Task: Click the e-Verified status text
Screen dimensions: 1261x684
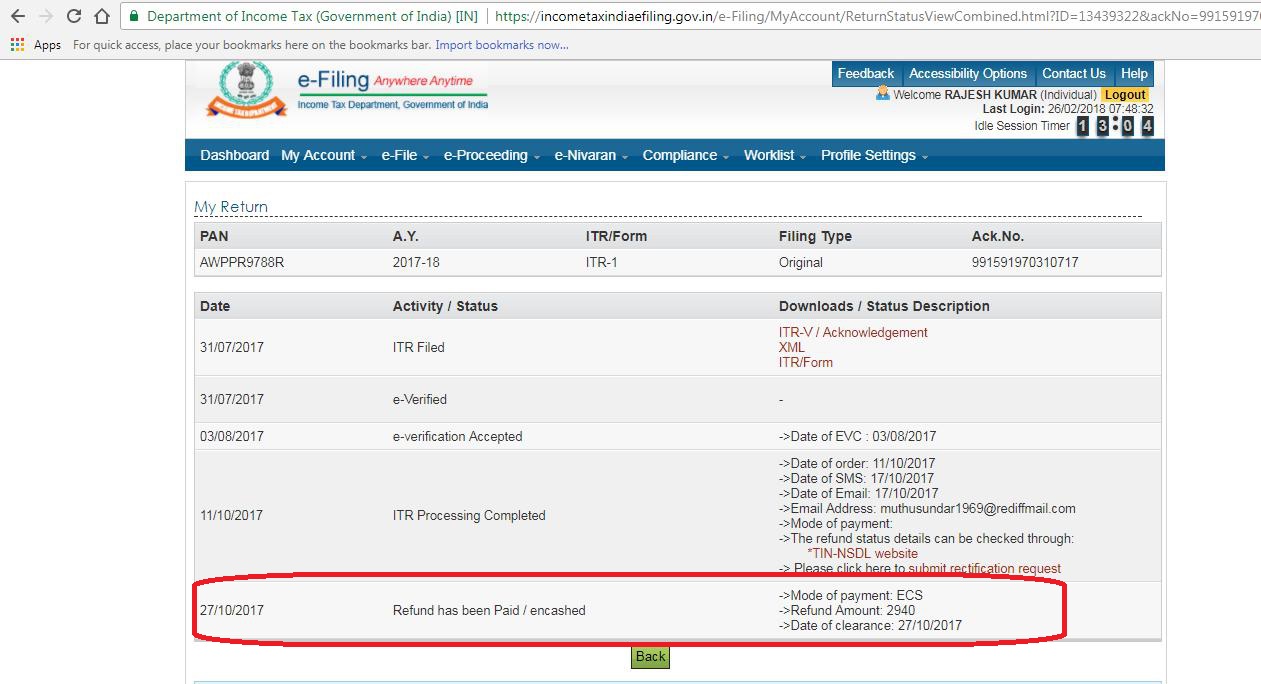Action: point(420,399)
